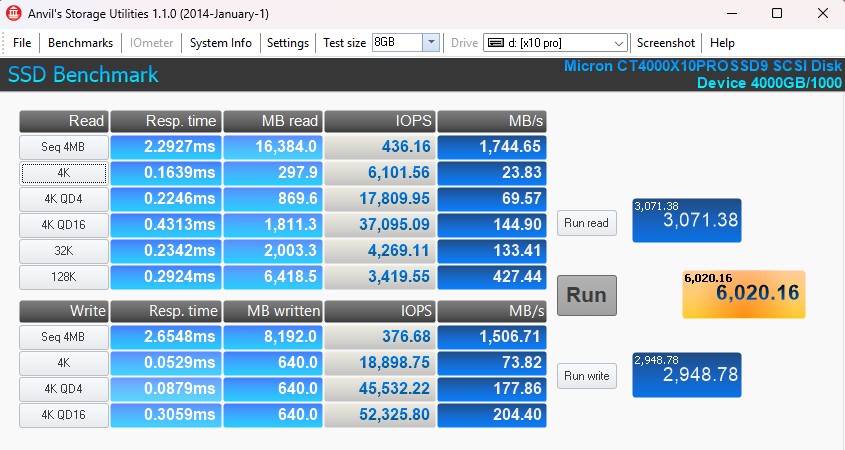Maximize the application window
Viewport: 845px width, 450px height.
(x=777, y=14)
